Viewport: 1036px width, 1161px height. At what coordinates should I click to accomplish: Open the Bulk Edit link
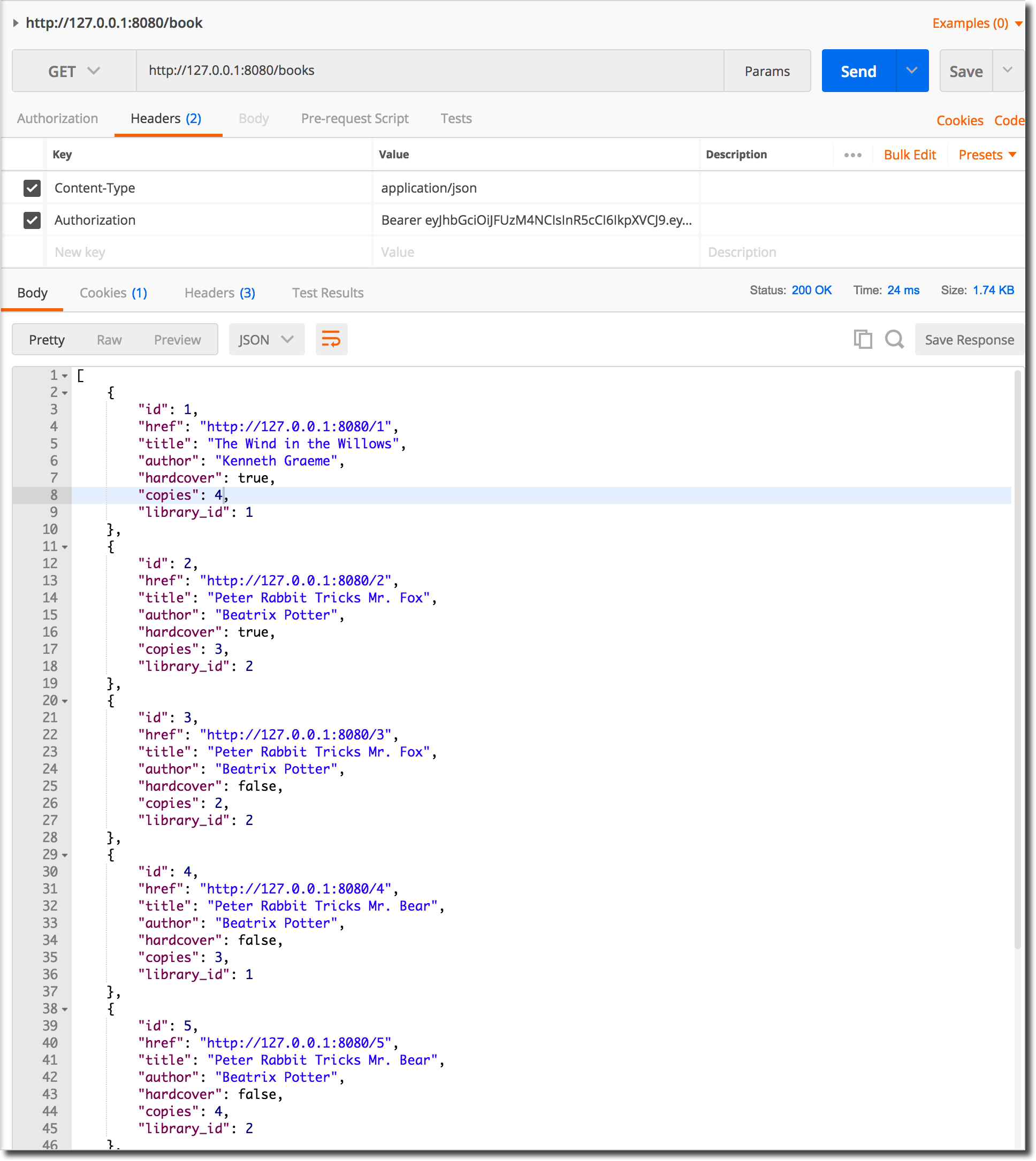(910, 155)
